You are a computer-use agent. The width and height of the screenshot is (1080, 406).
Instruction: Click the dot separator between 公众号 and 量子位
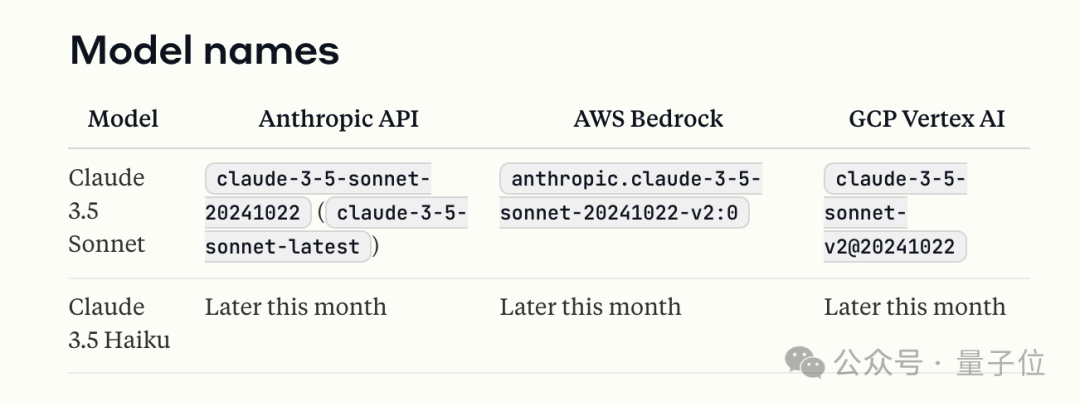coord(938,363)
